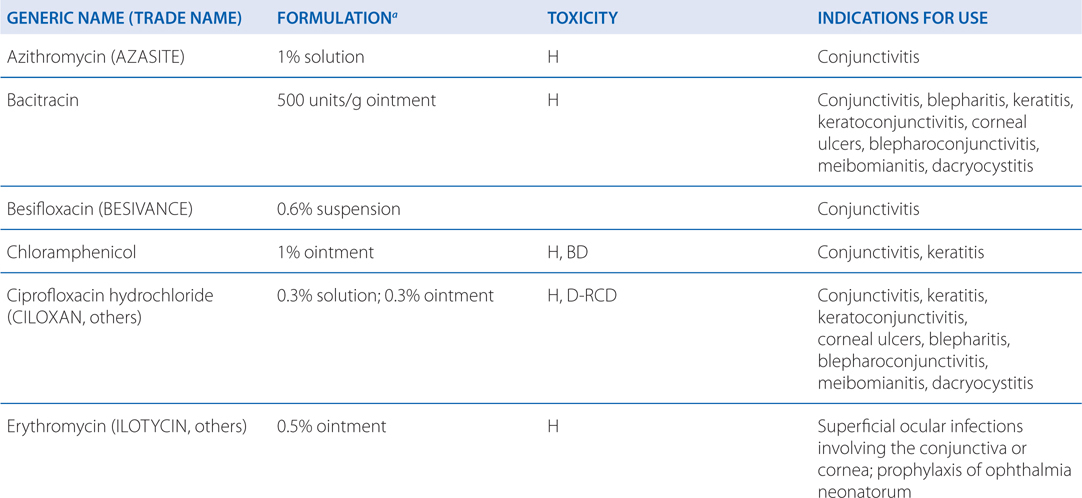Click the "H, BD" toxicity value
Screen dimensions: 1082x498
tap(568, 253)
